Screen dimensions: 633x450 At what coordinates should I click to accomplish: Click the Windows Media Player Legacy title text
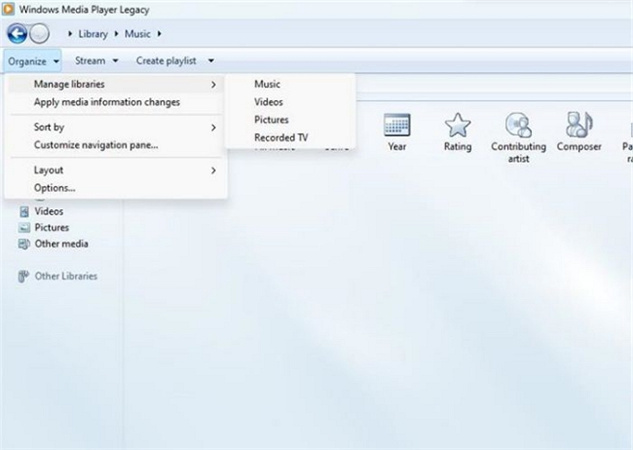tap(84, 10)
